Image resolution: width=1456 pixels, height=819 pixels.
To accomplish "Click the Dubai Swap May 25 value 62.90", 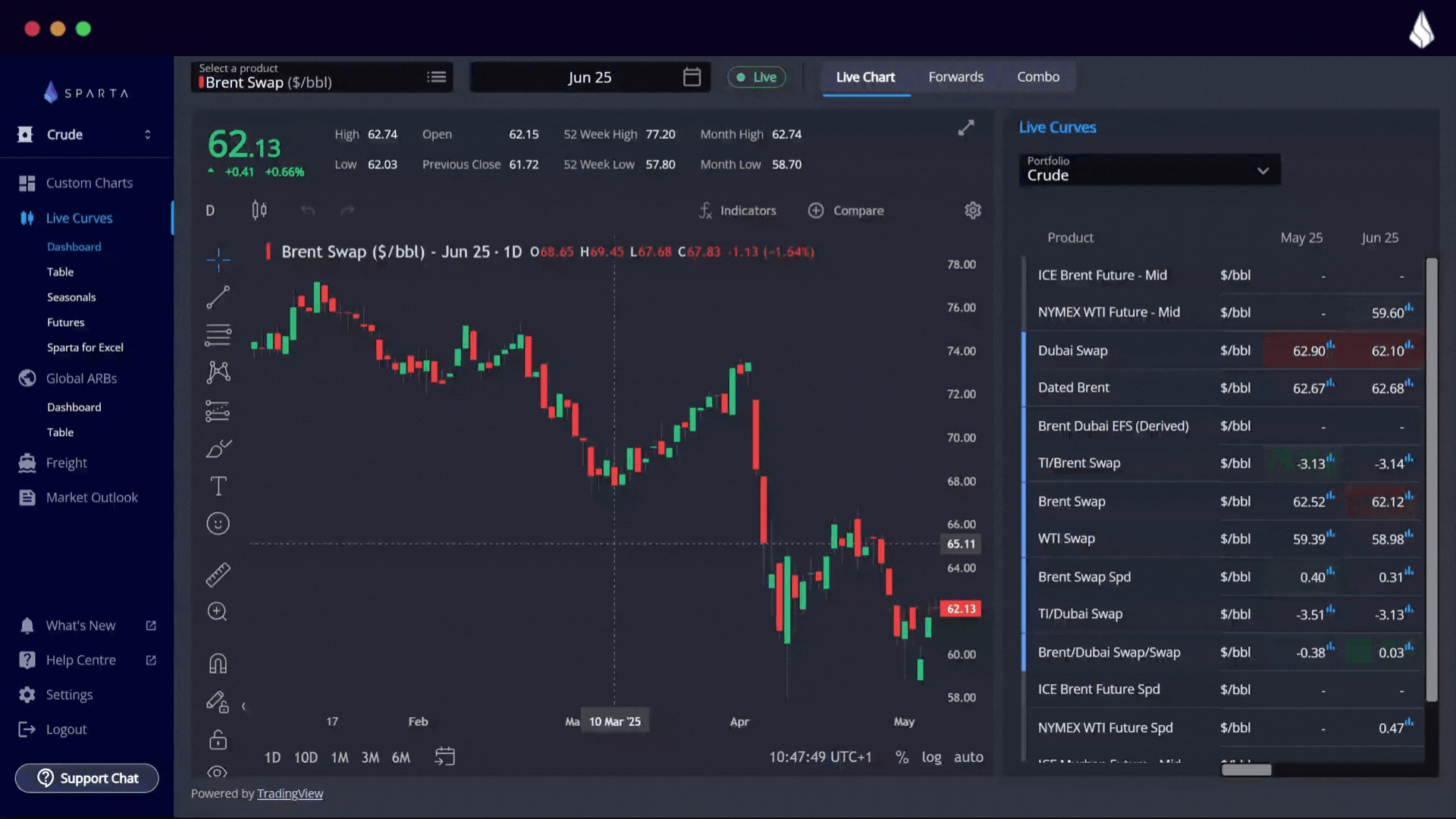I will click(x=1309, y=350).
